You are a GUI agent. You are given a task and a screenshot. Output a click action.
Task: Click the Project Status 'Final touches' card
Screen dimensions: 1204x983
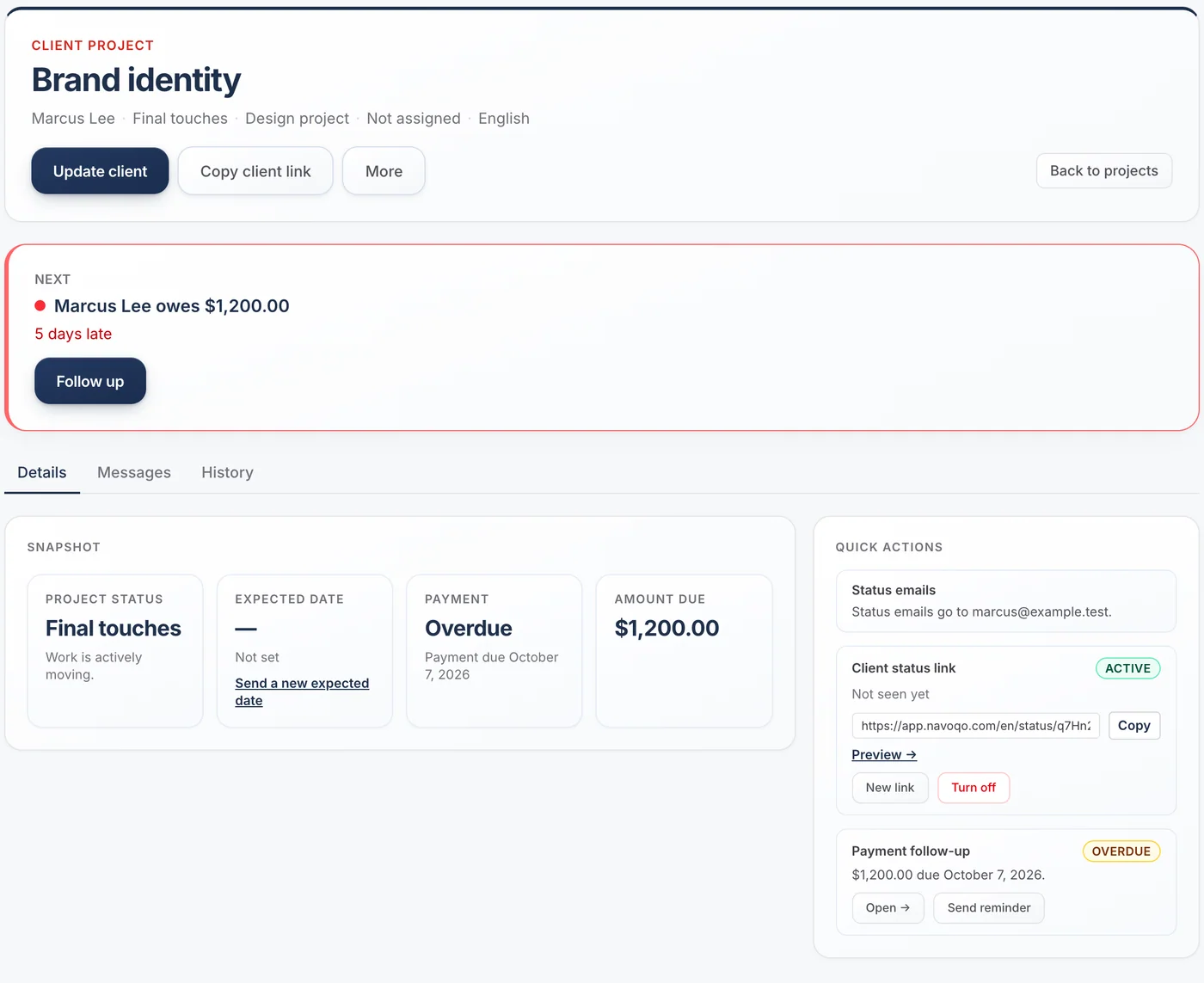click(115, 651)
